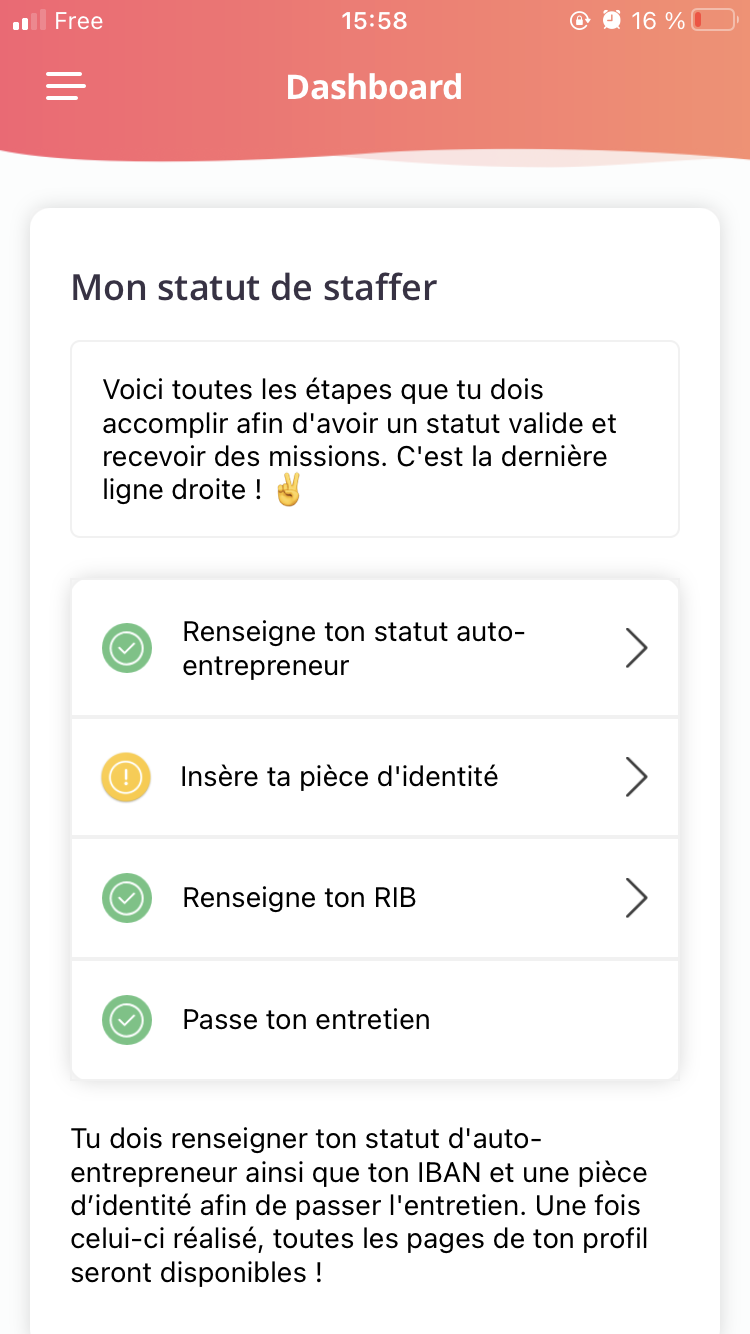Tap the alarm clock status icon

[611, 20]
